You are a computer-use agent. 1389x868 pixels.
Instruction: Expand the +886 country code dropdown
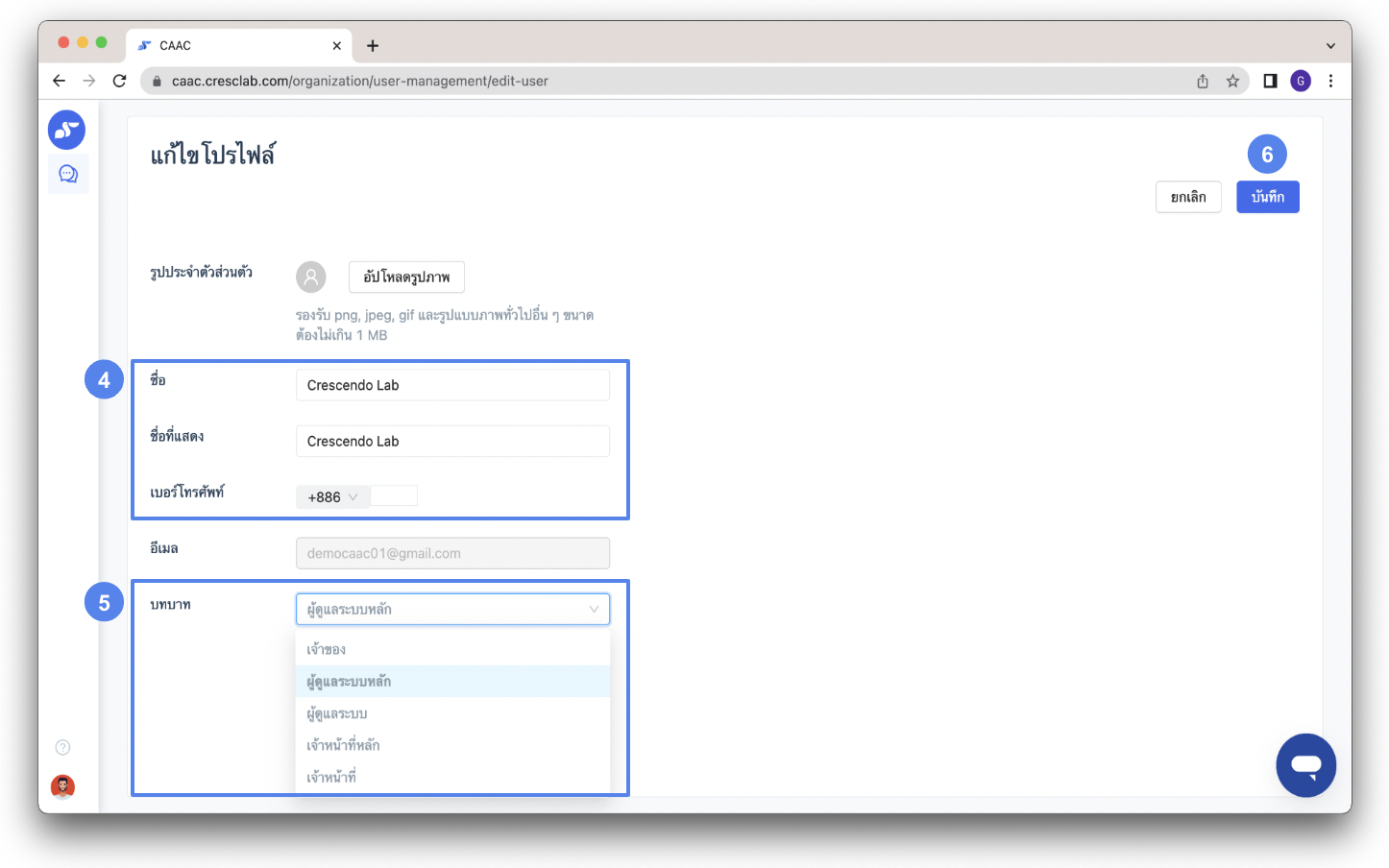pyautogui.click(x=332, y=497)
